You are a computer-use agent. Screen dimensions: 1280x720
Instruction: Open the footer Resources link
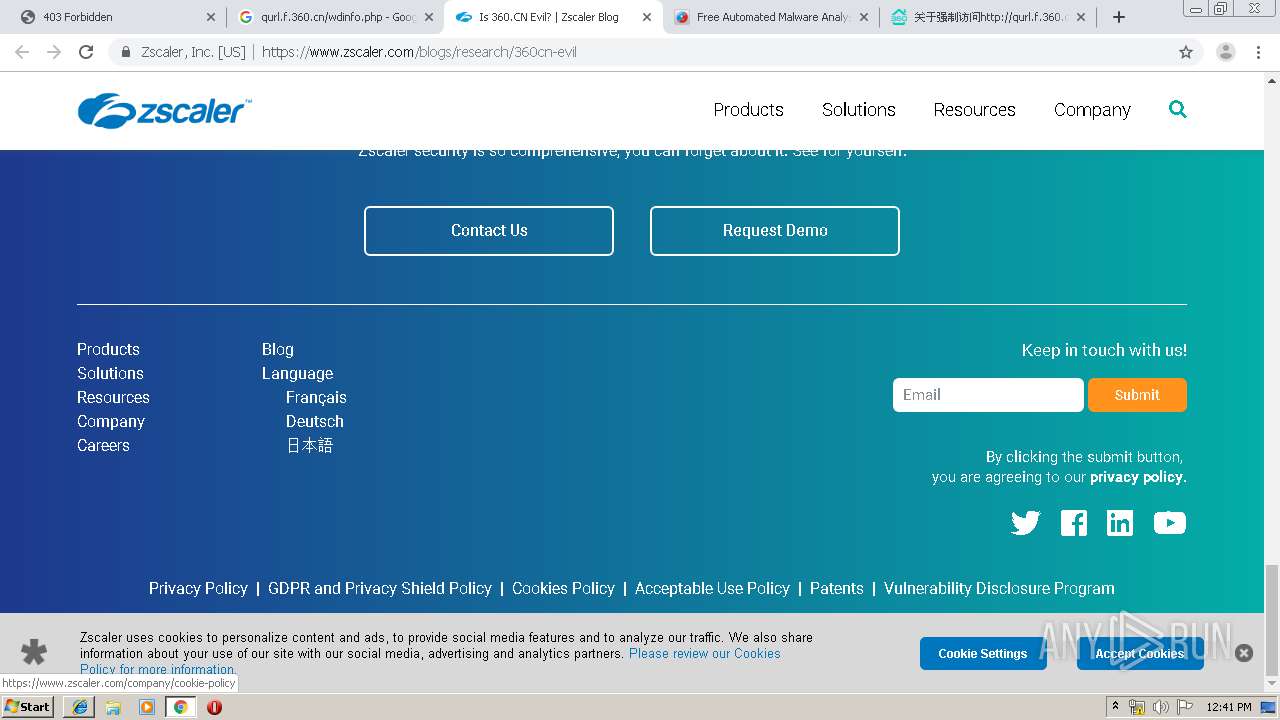[x=113, y=397]
